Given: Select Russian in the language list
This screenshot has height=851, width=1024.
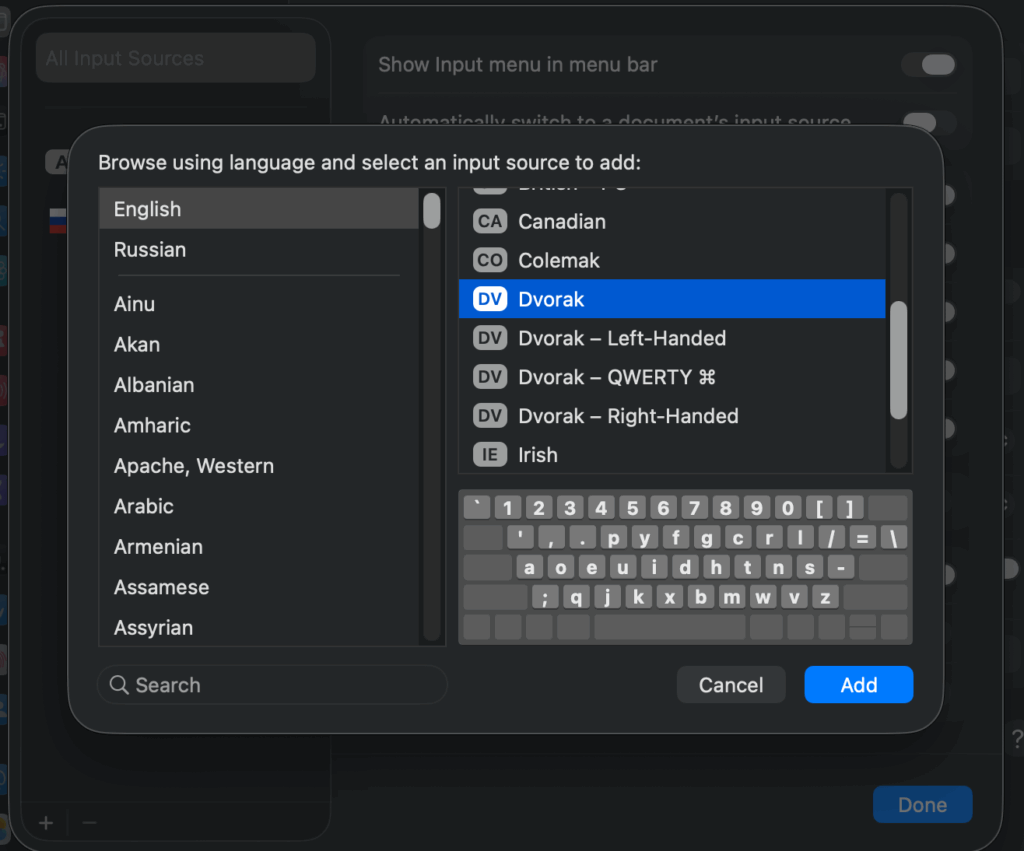Looking at the screenshot, I should (150, 250).
